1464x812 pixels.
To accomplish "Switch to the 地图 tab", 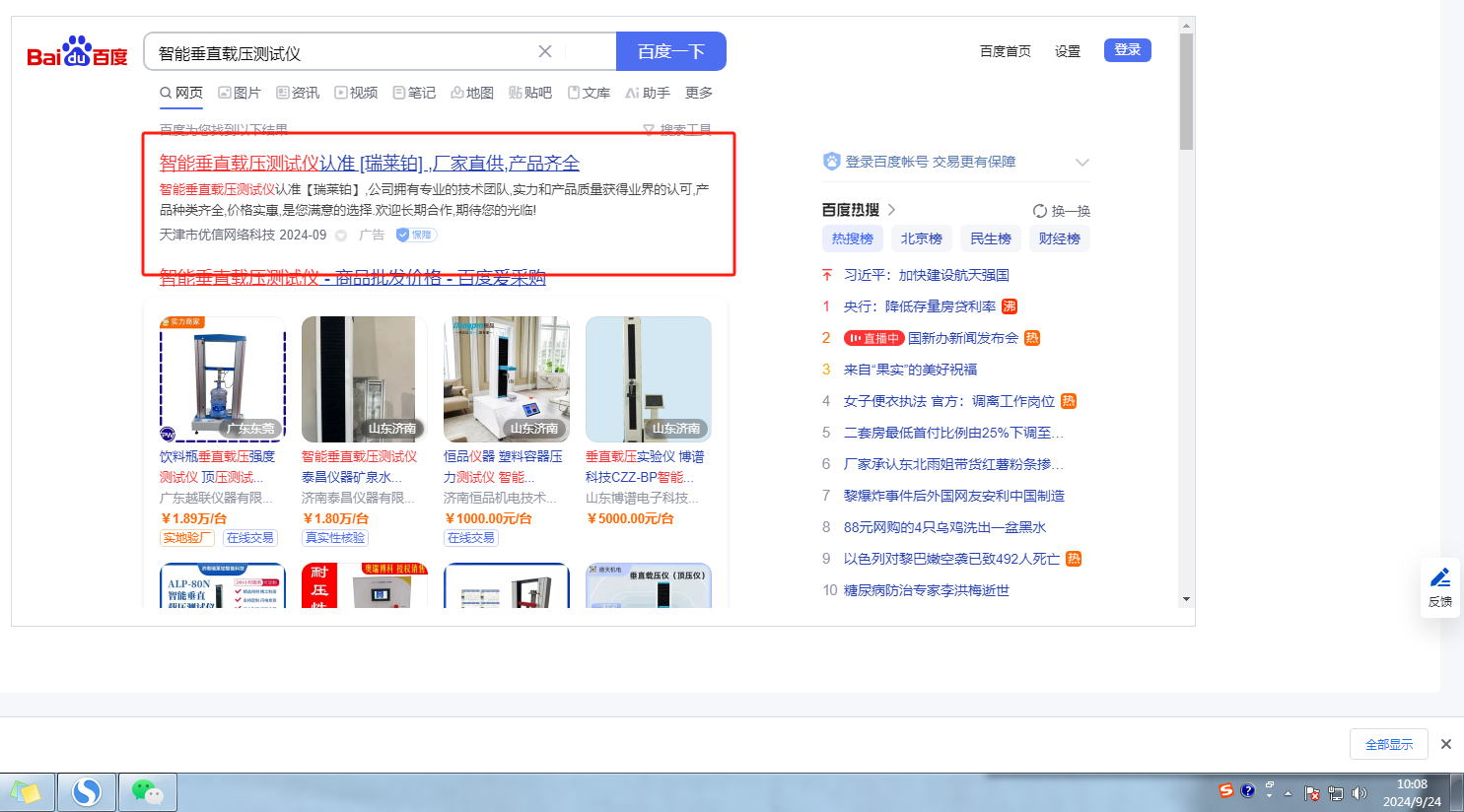I will coord(472,93).
